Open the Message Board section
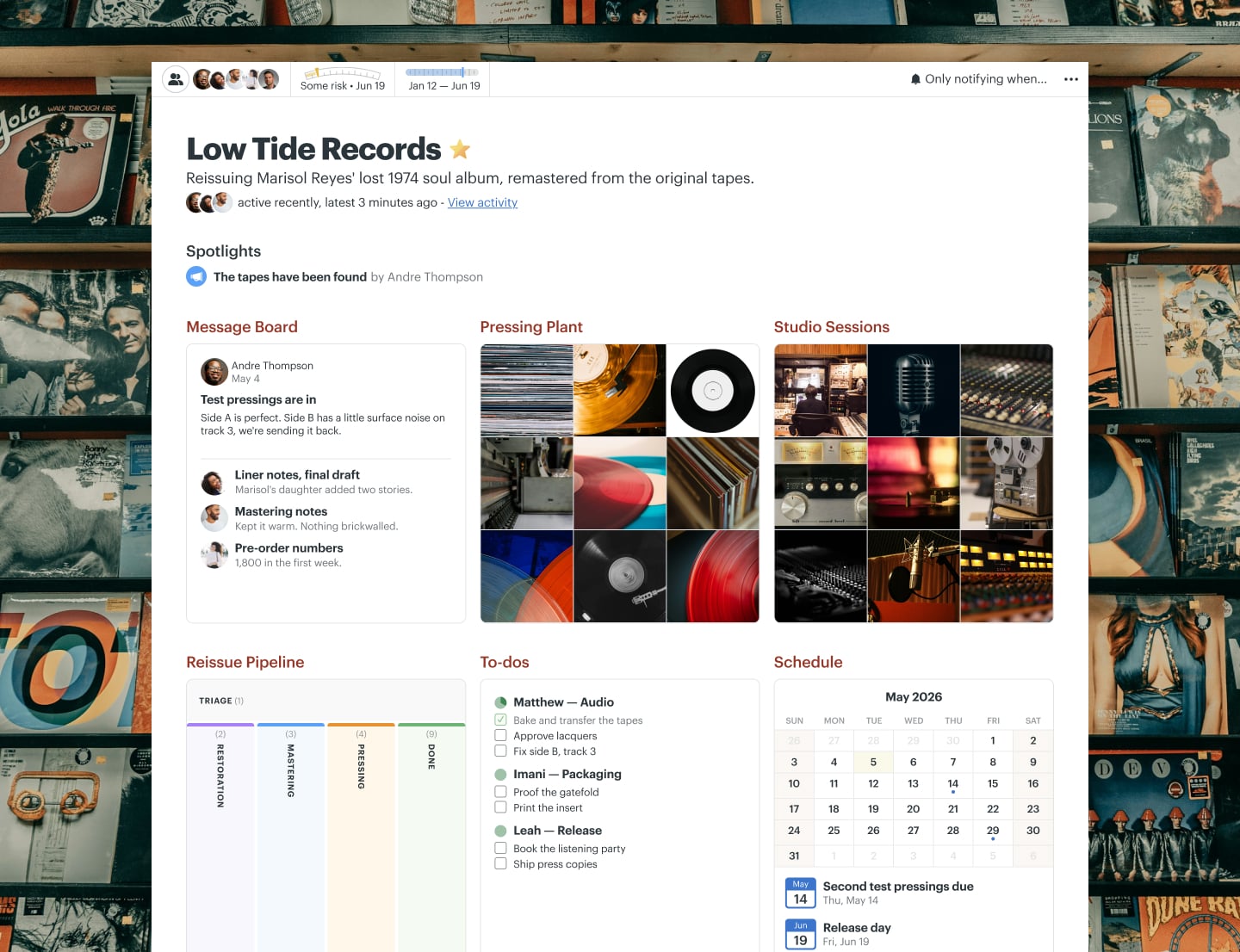 [242, 327]
